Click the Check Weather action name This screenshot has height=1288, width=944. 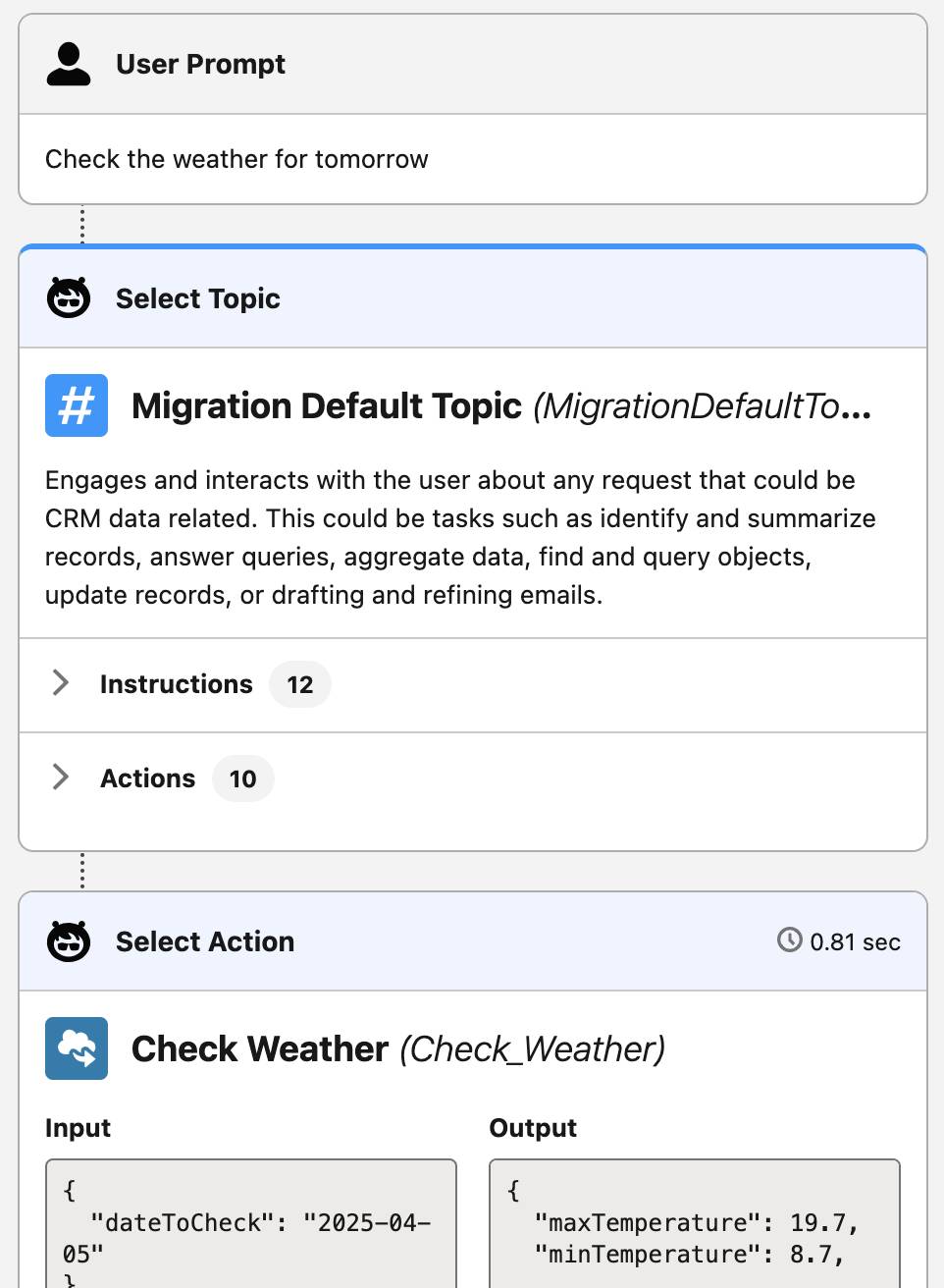tap(259, 1048)
